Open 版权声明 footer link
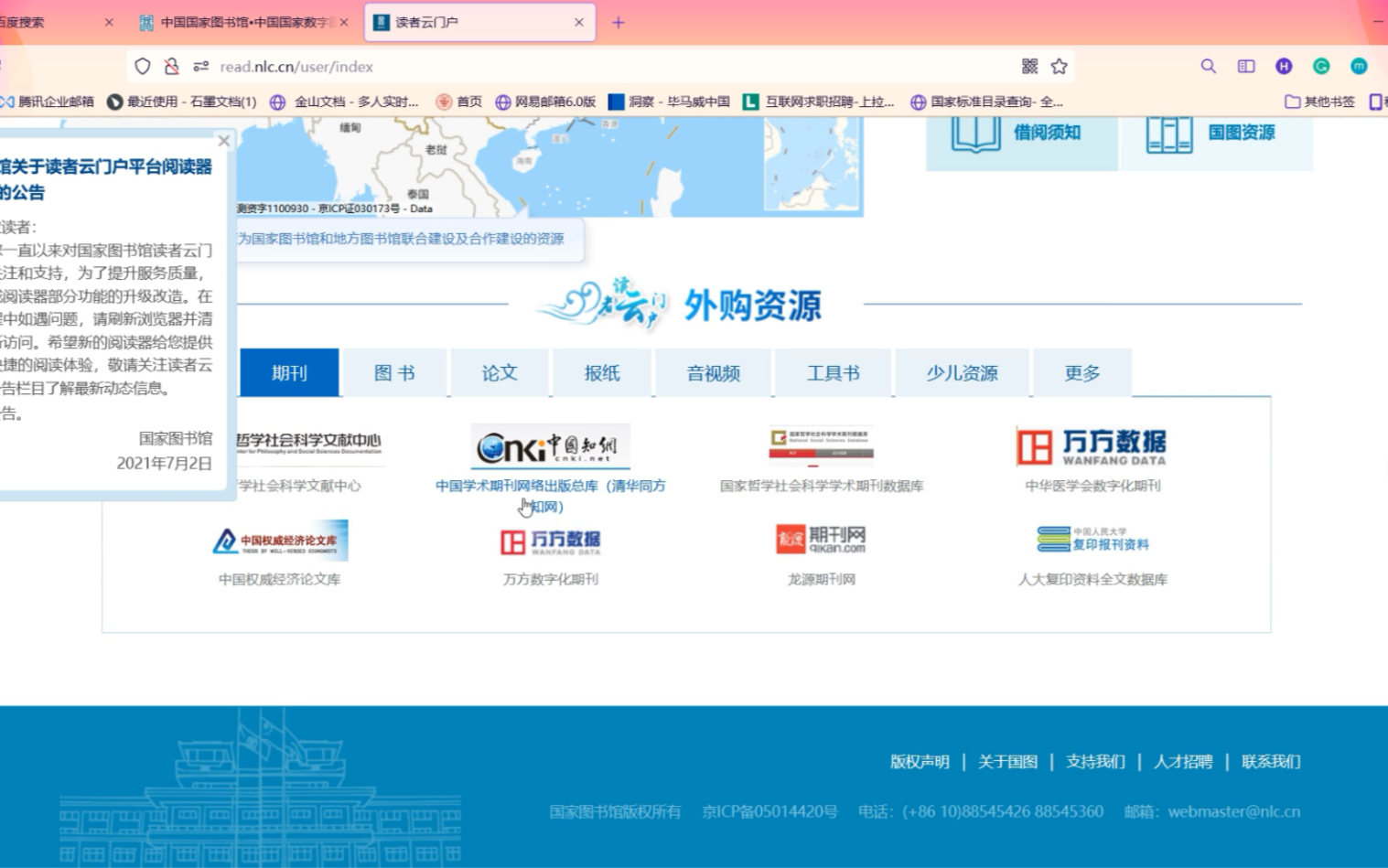This screenshot has width=1388, height=868. point(920,761)
